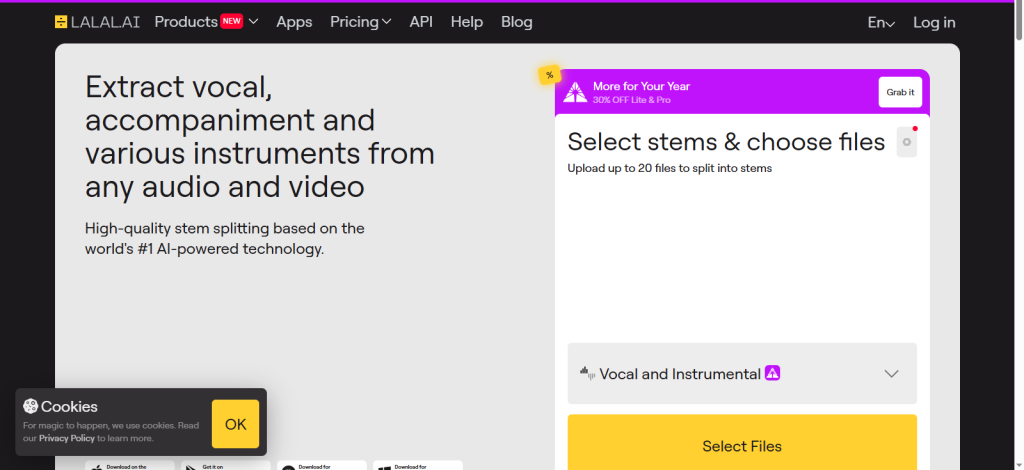Accept cookies with the OK button

coord(235,424)
